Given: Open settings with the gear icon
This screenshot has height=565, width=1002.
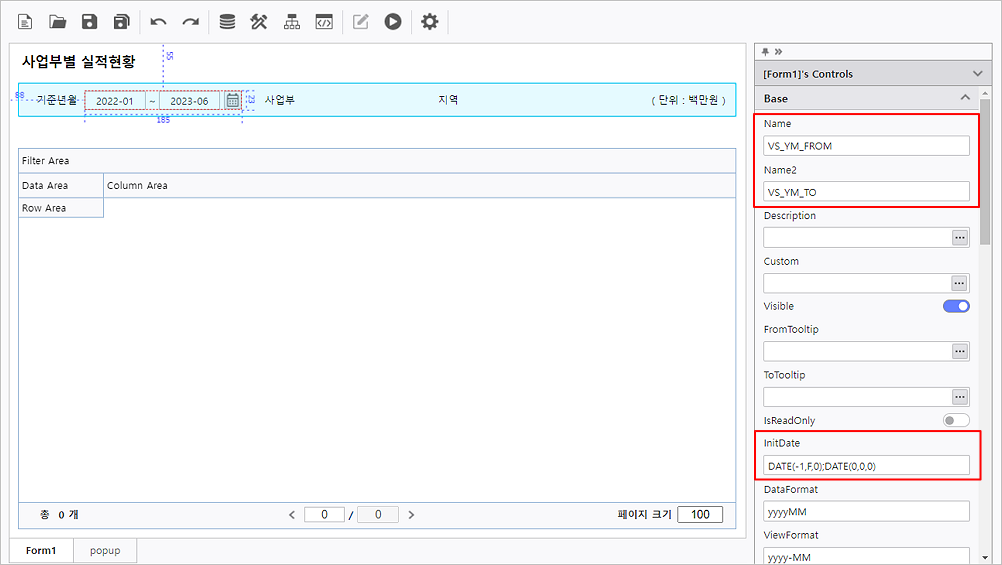Looking at the screenshot, I should [429, 21].
